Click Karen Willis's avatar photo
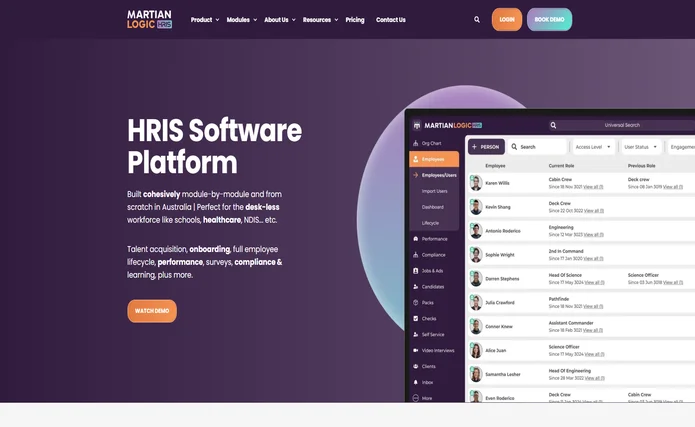The height and width of the screenshot is (427, 695). click(476, 183)
